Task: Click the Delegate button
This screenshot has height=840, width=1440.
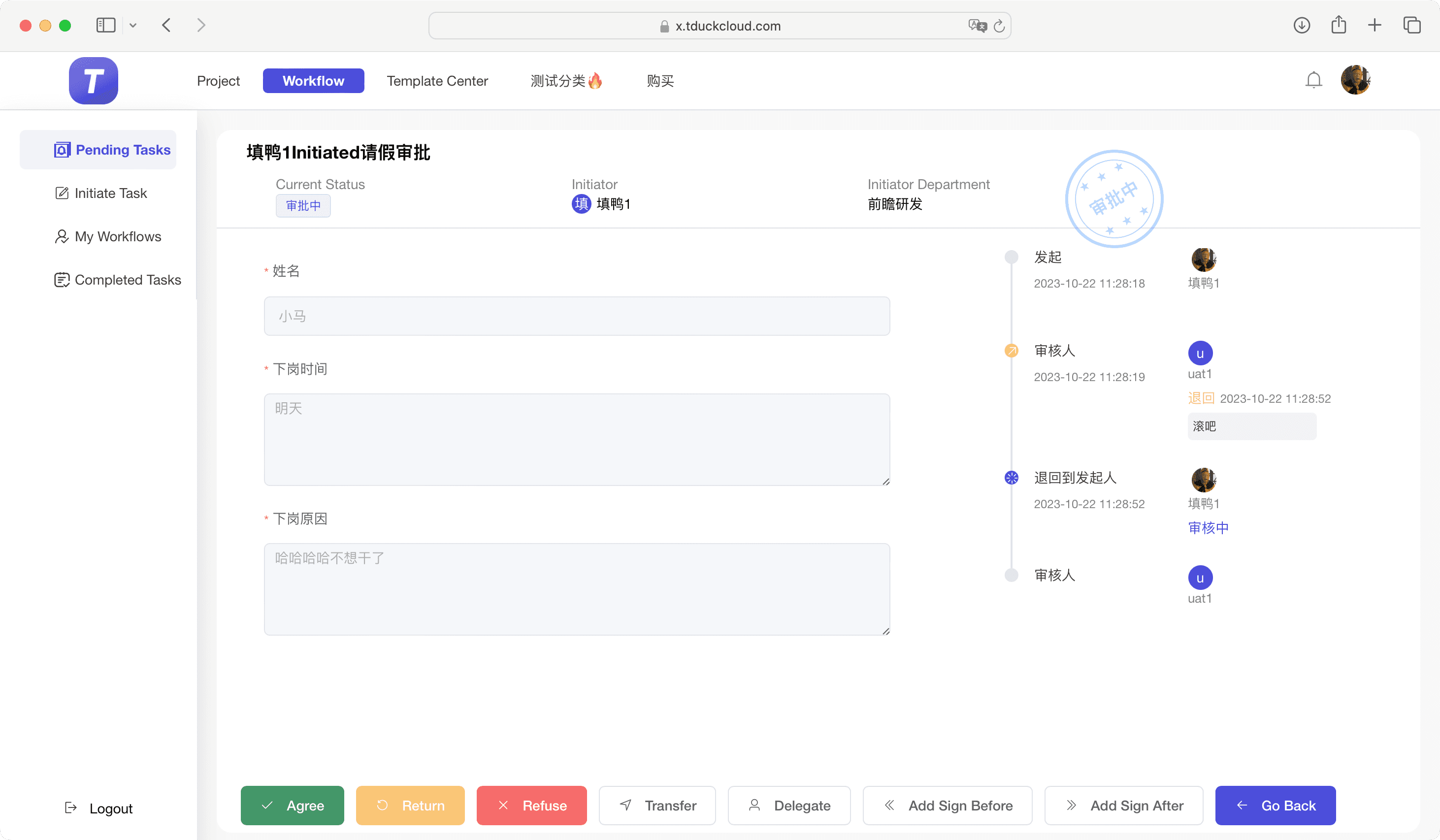Action: coord(789,805)
